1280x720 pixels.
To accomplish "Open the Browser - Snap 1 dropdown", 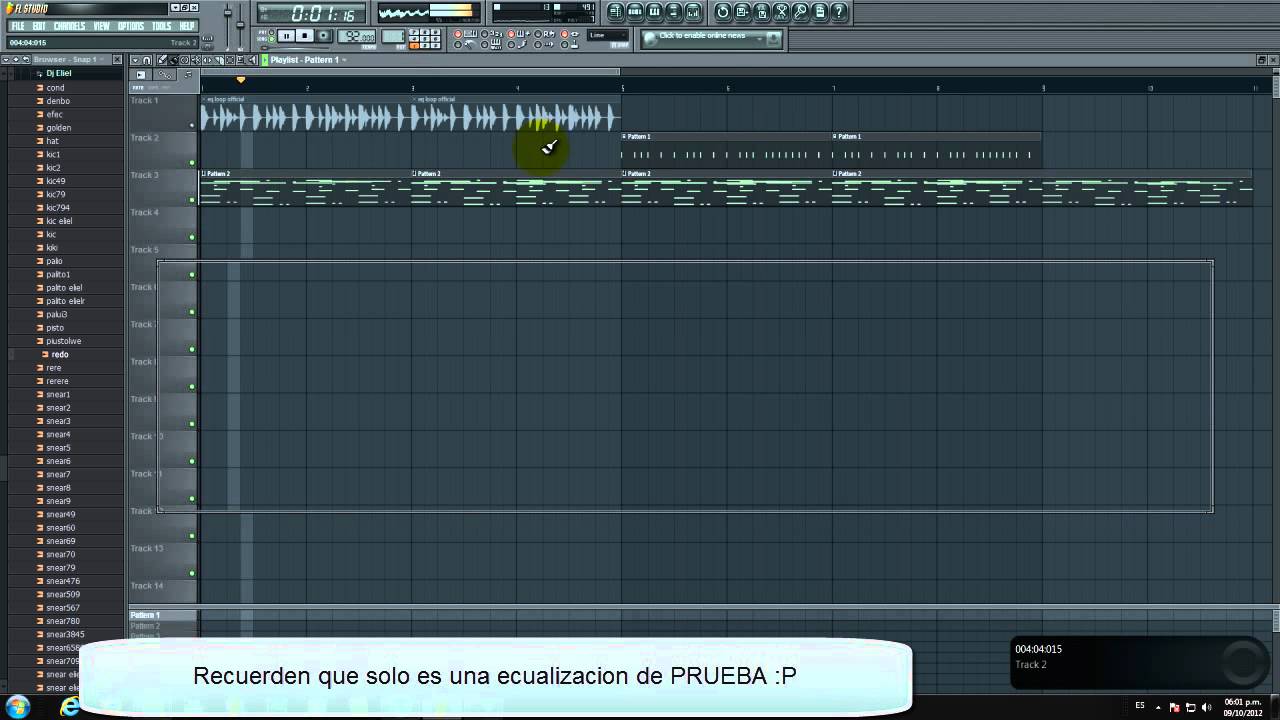I will (x=68, y=60).
